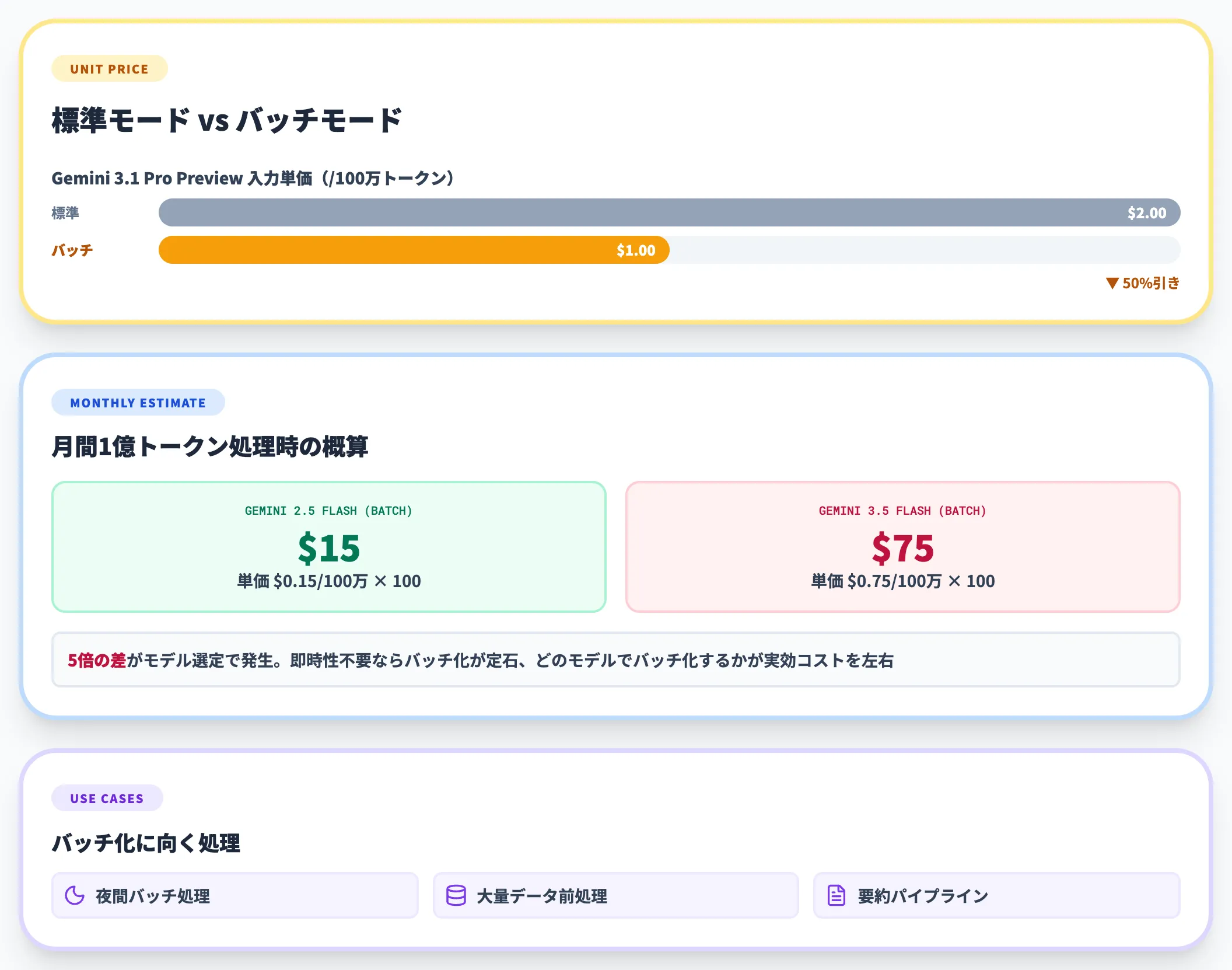Click the orange バッチ row label

click(x=72, y=250)
